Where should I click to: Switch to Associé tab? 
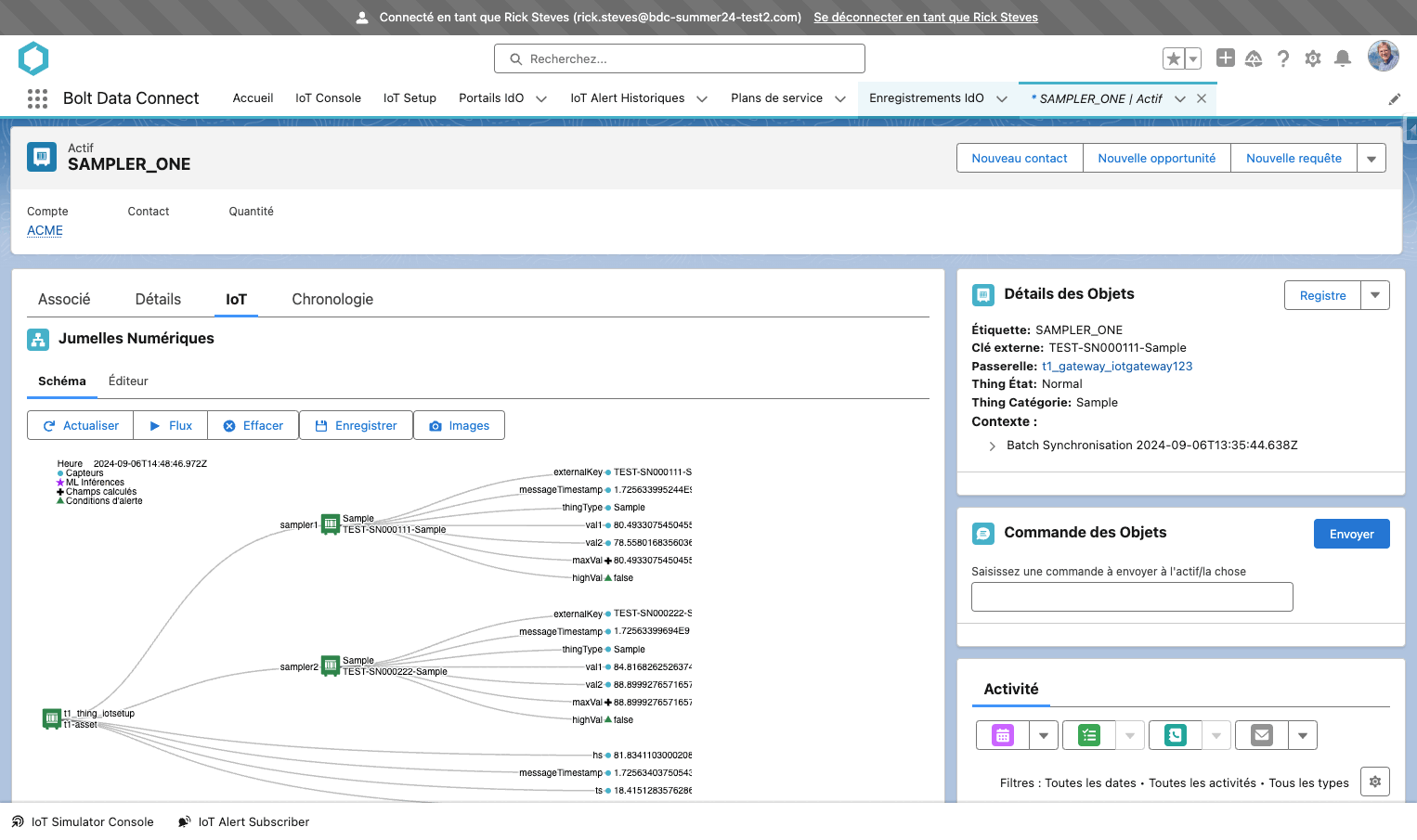pos(64,299)
